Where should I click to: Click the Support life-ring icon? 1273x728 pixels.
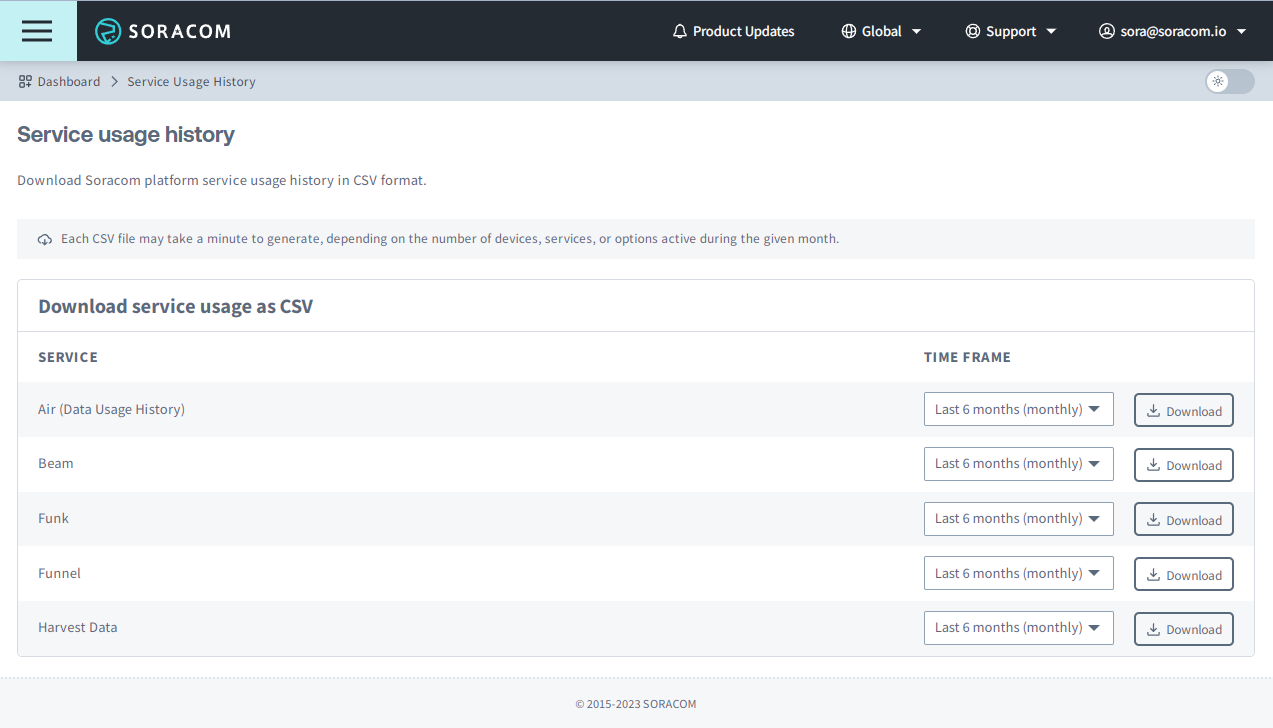coord(972,30)
